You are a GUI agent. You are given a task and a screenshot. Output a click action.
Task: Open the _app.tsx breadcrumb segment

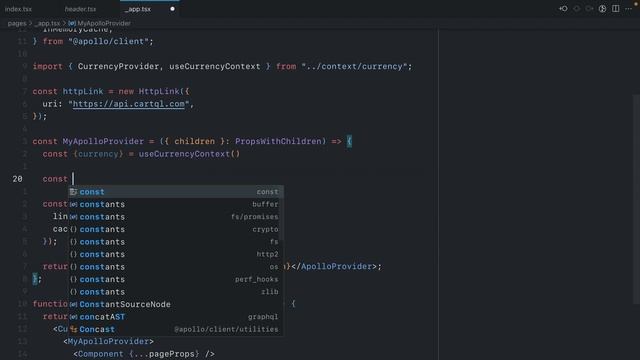47,23
